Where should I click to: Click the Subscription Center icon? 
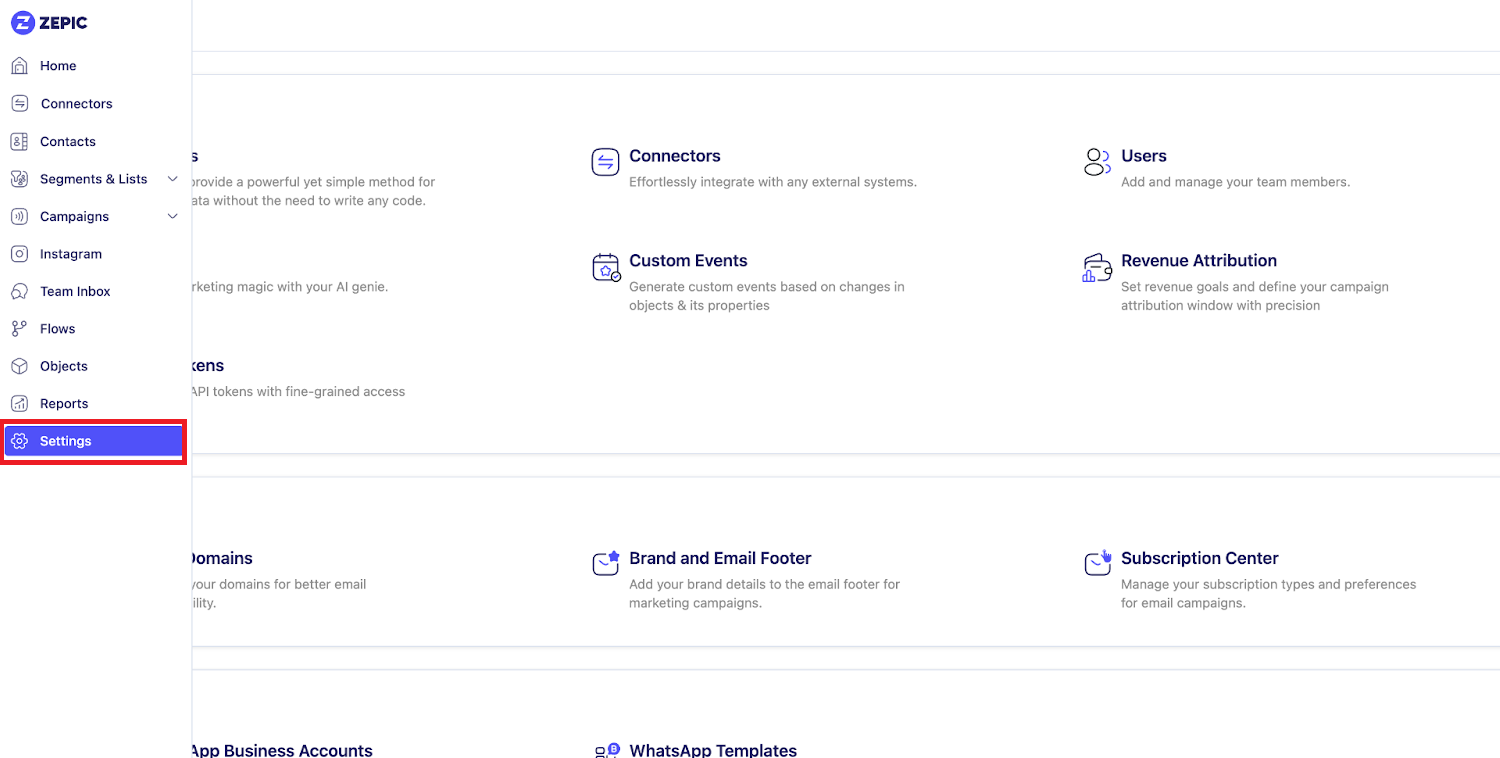[x=1098, y=563]
